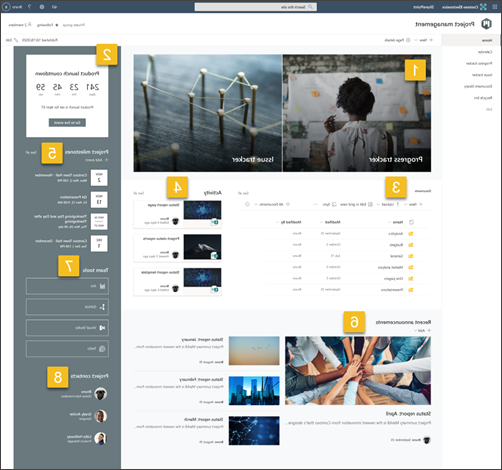Select Home in the site navigation
The width and height of the screenshot is (502, 470).
471,40
